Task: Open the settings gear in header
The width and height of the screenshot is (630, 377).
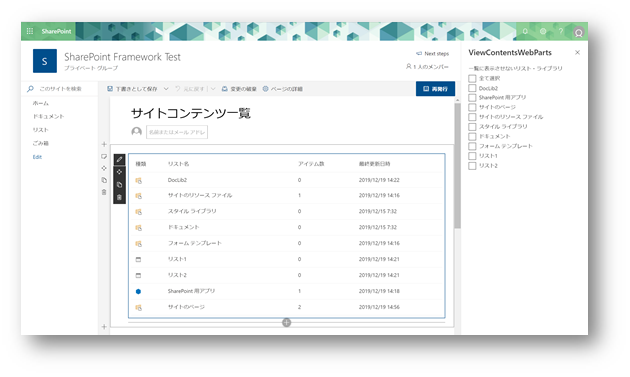Action: point(543,31)
